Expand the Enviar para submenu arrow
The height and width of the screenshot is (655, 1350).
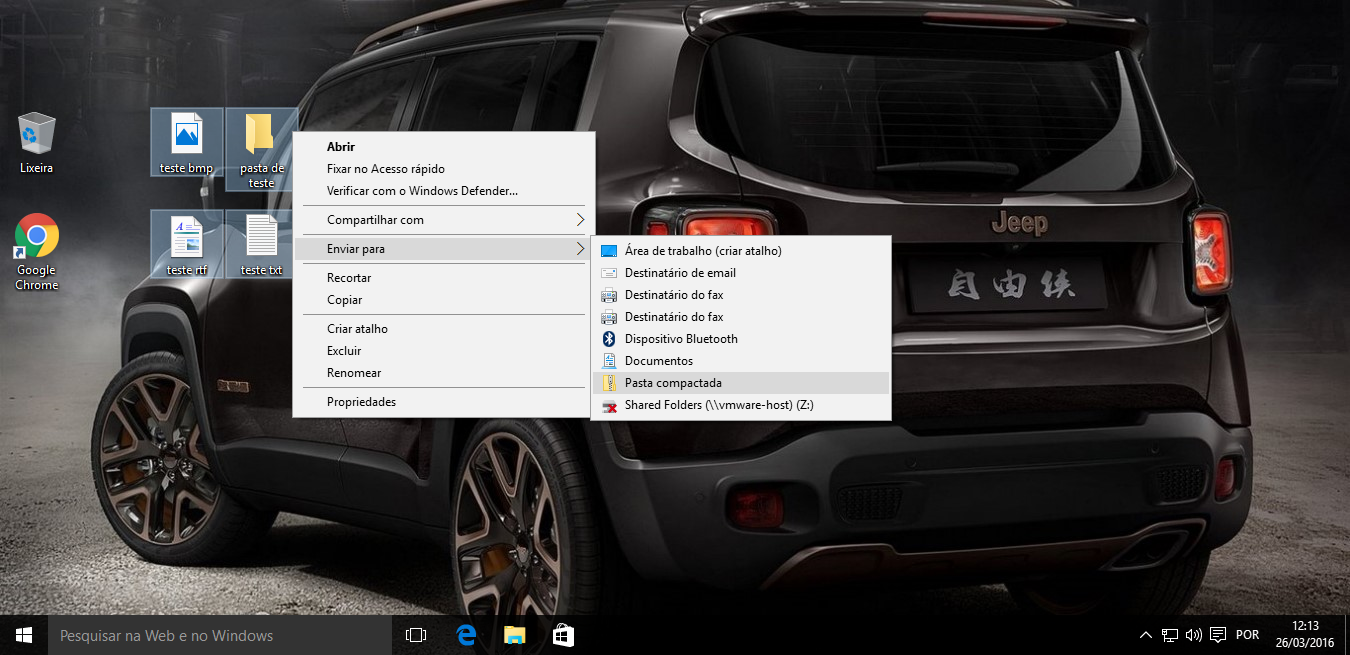coord(581,248)
